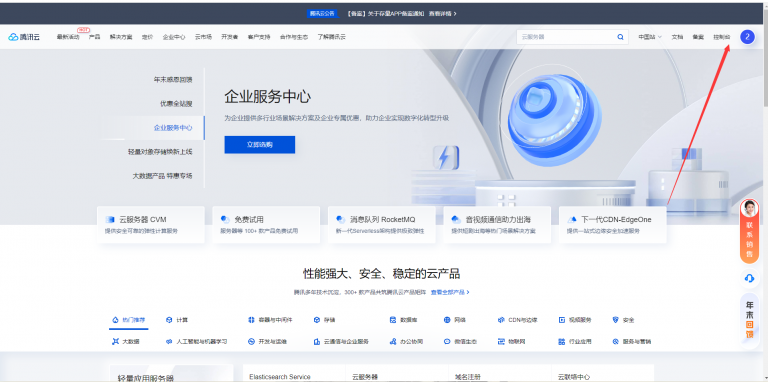Select the 年末感恩回馈 banner tab

(x=173, y=79)
